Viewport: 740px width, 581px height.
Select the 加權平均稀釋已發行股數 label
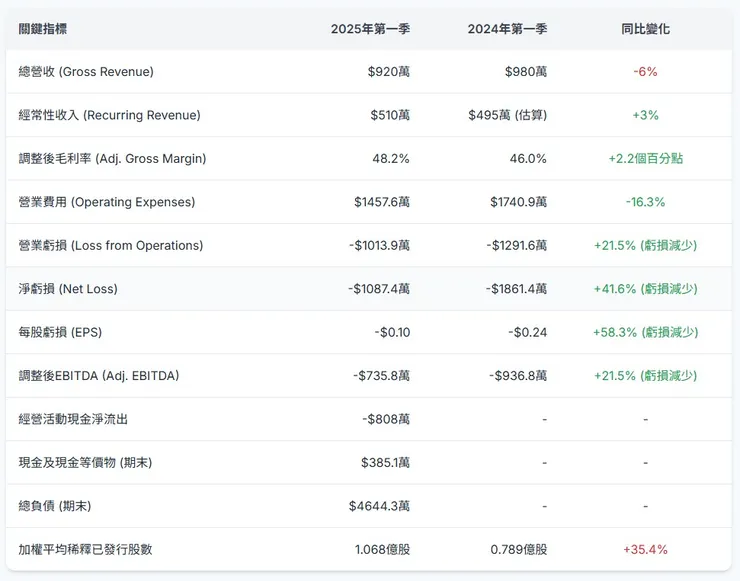tap(85, 549)
